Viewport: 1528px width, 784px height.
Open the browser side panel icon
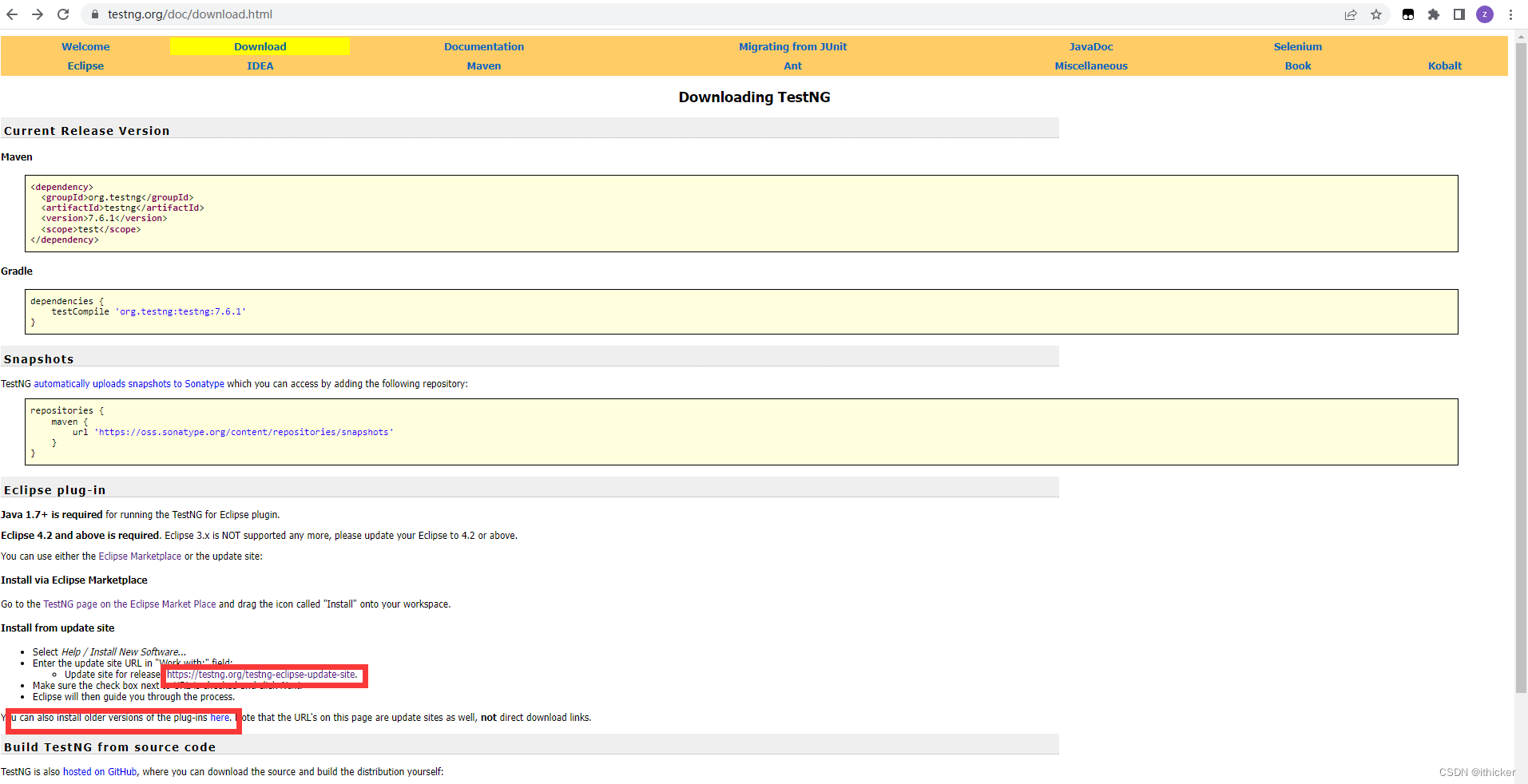[x=1459, y=14]
